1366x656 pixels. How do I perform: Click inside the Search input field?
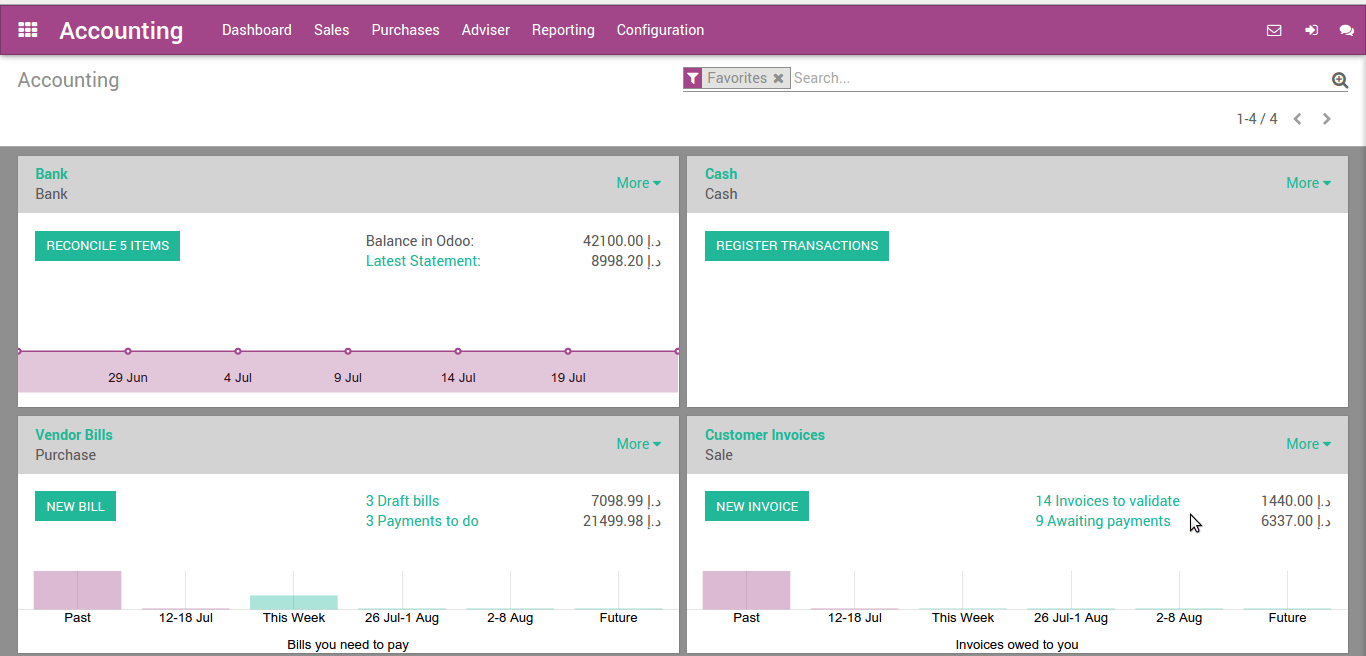pyautogui.click(x=1000, y=77)
